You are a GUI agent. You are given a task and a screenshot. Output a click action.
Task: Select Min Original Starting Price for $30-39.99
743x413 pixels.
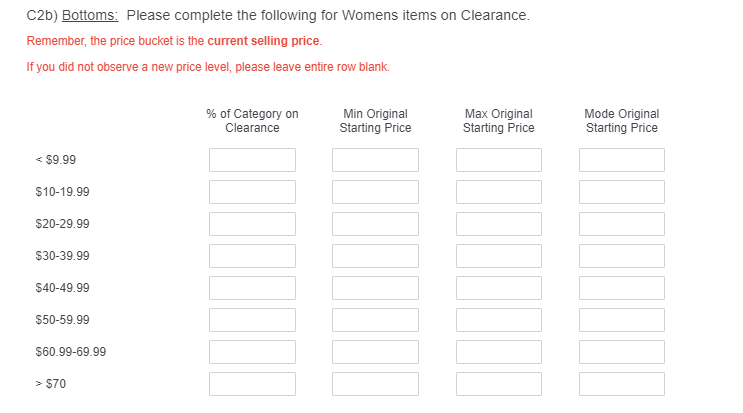point(375,256)
